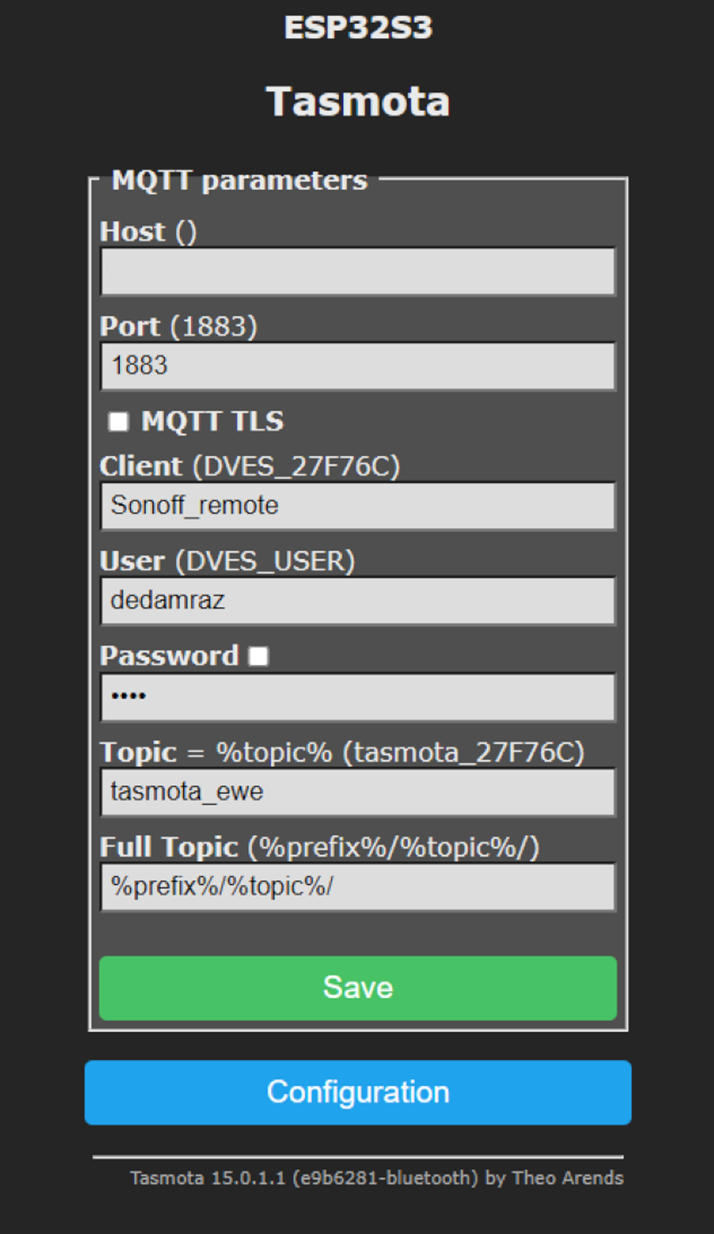Click the Full Topic label text

coord(169,848)
